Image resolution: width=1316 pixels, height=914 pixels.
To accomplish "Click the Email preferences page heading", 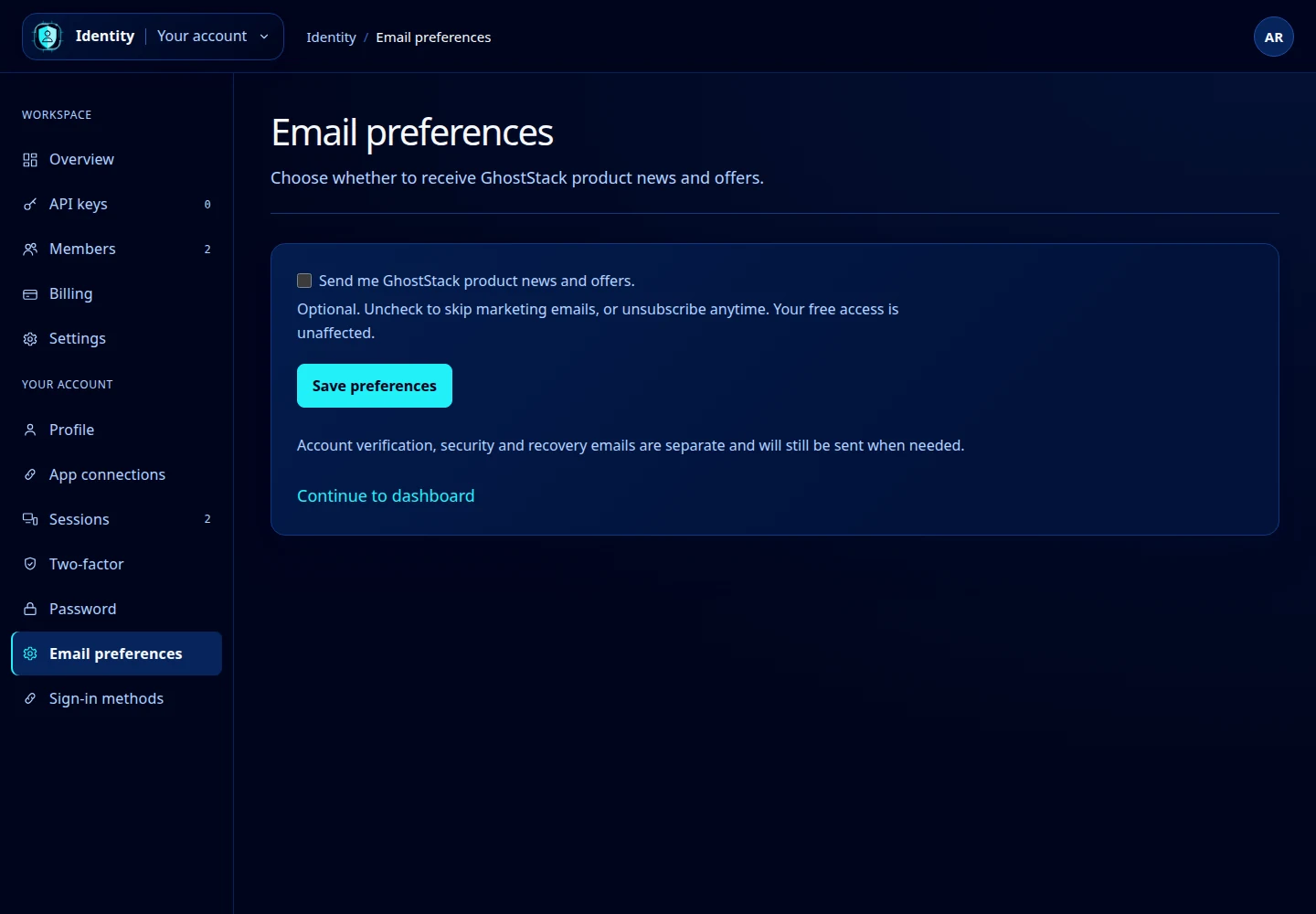I will point(412,133).
